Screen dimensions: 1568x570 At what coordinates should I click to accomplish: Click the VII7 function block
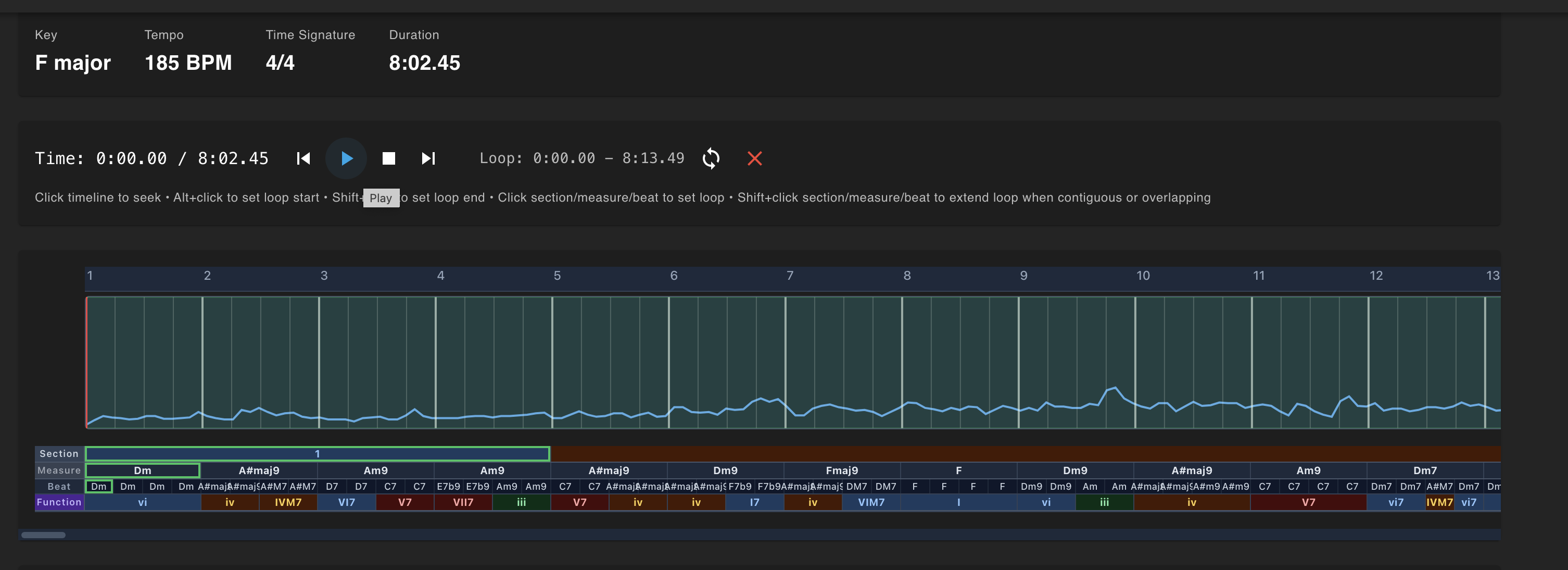(463, 502)
